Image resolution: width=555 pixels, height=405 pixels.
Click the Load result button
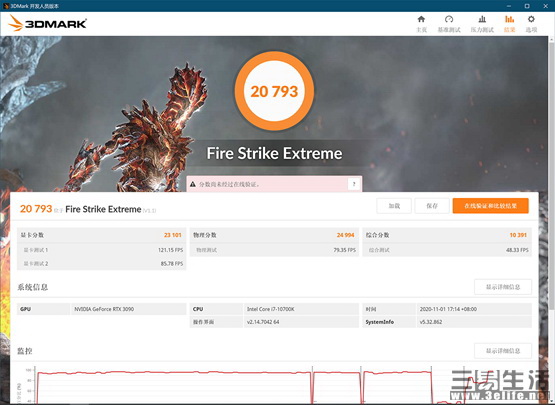coord(394,206)
